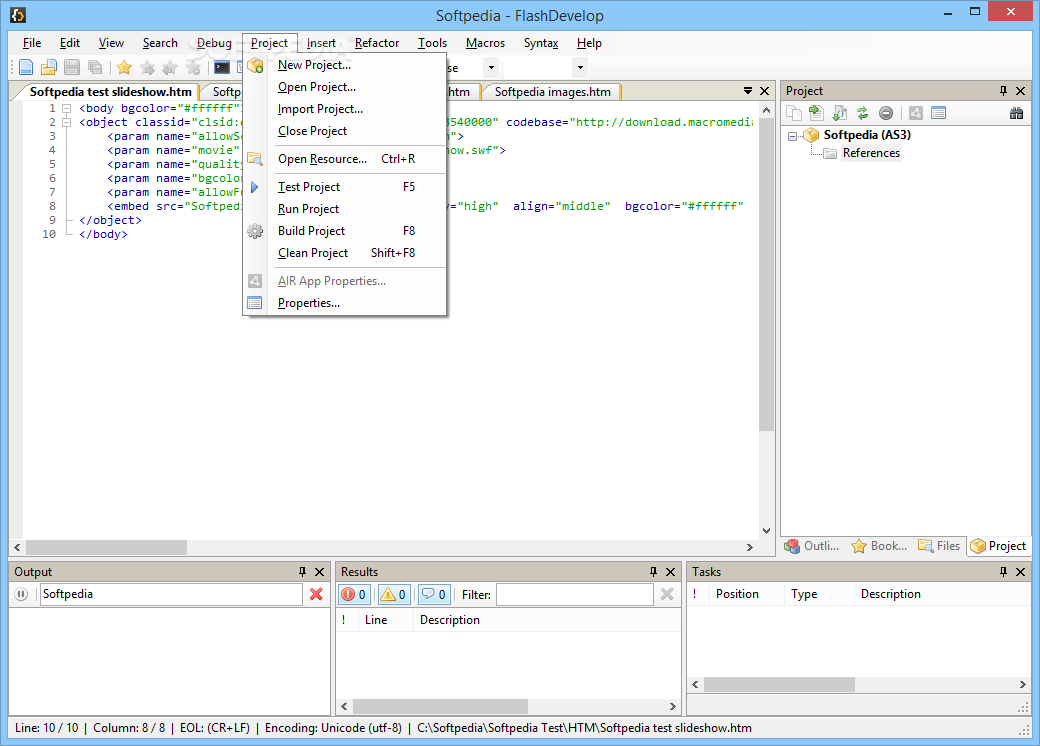This screenshot has width=1040, height=746.
Task: Click the green refresh arrows in Project panel
Action: click(x=862, y=113)
